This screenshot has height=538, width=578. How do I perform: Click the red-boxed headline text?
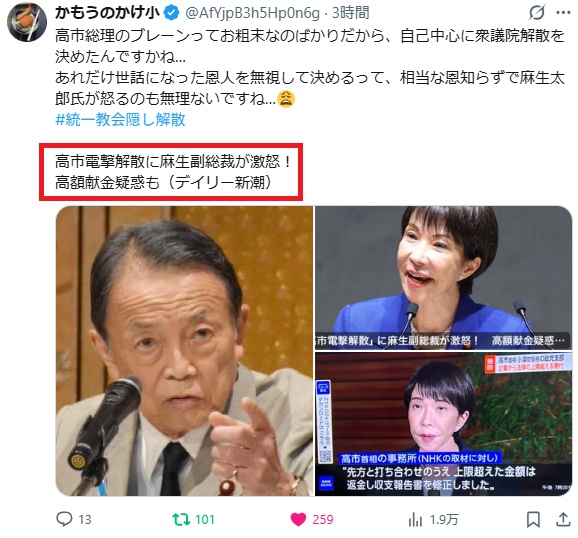click(171, 172)
